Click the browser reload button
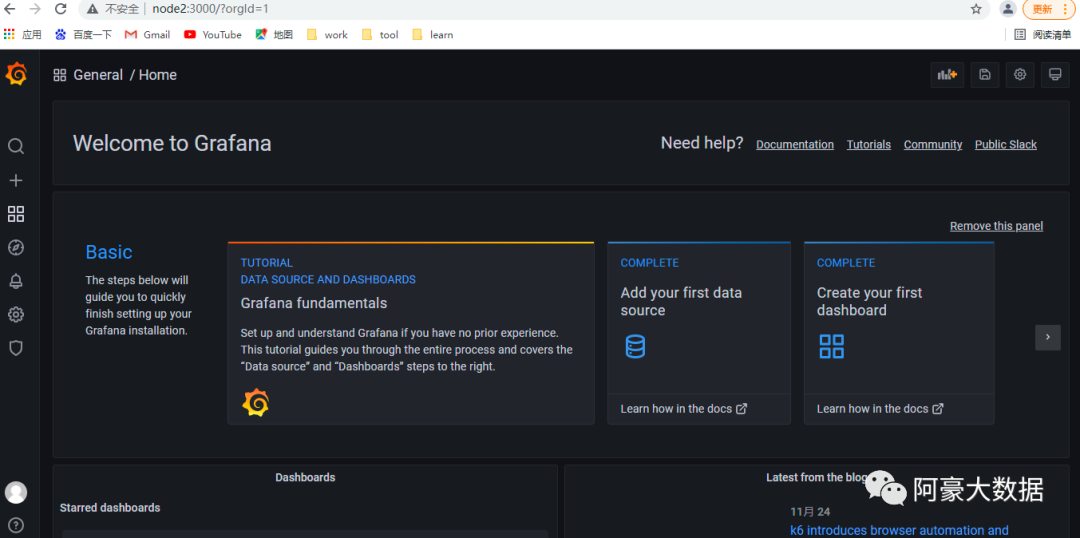 pyautogui.click(x=61, y=9)
